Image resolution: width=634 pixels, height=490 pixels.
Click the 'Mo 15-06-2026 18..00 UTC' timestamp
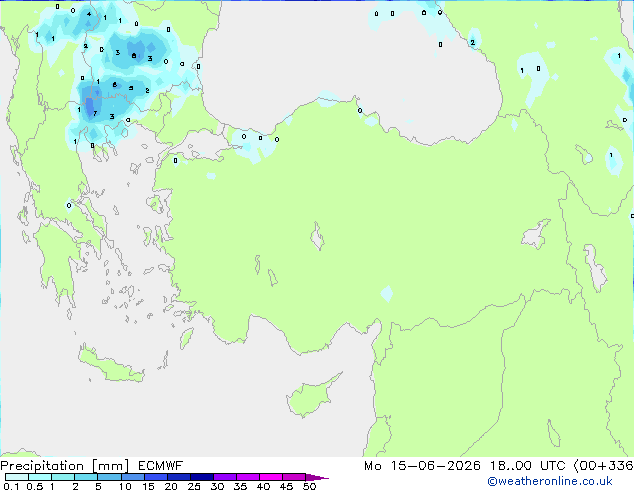point(465,466)
